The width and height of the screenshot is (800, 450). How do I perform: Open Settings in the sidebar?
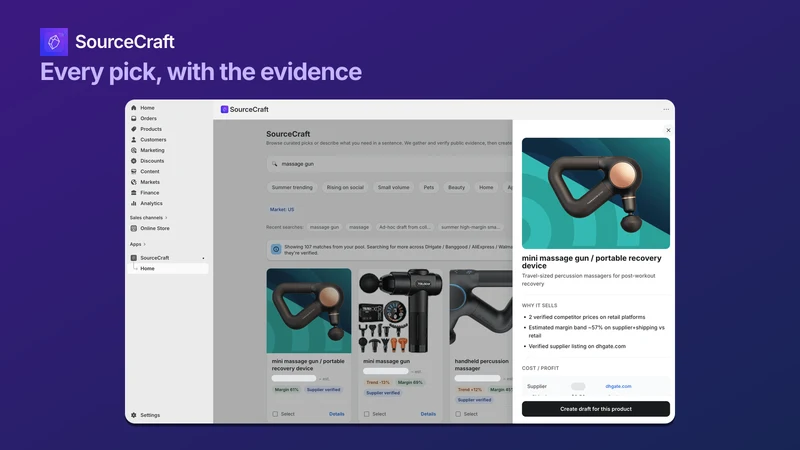coord(150,415)
